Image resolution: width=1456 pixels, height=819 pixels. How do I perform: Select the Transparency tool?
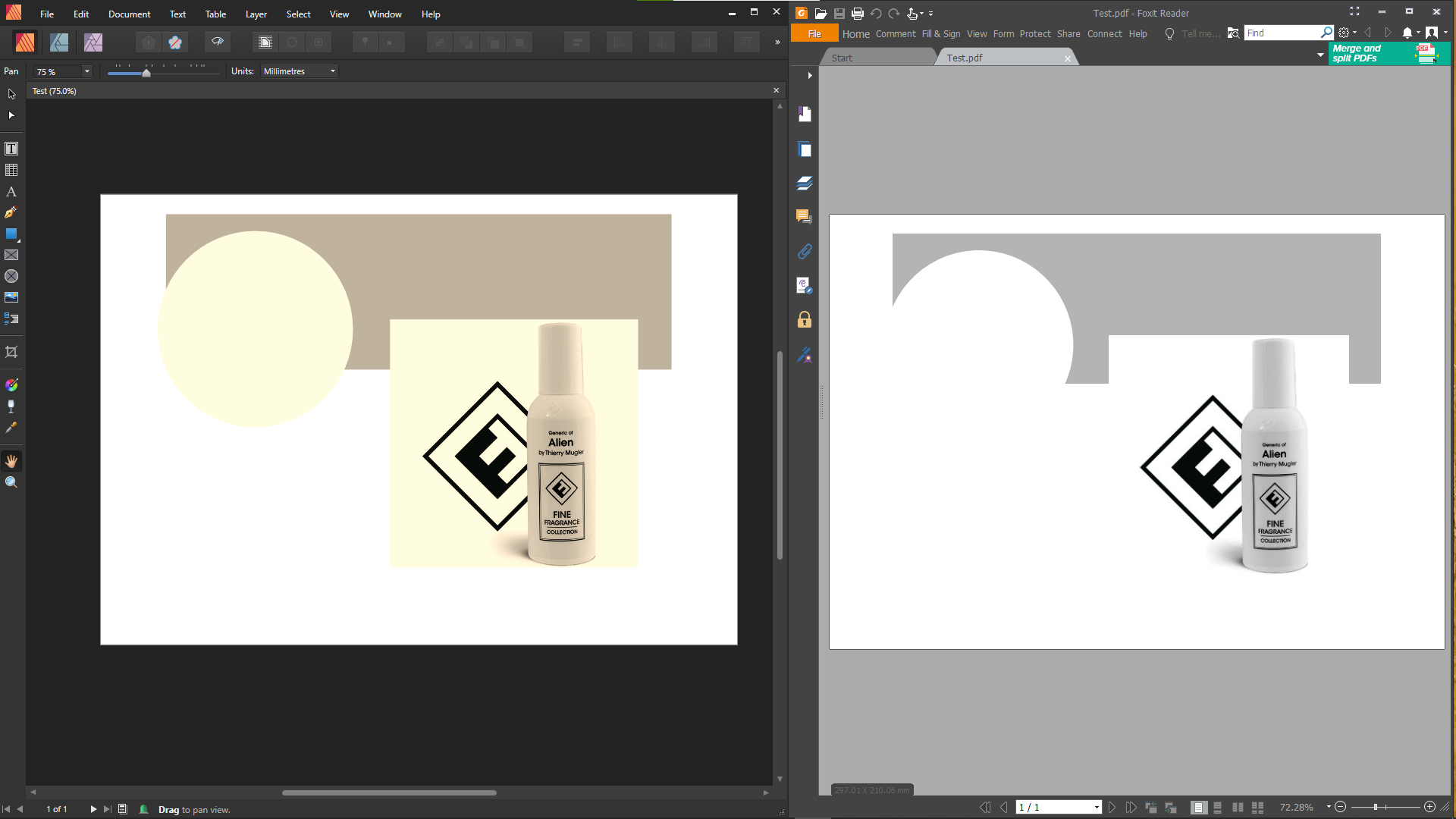point(11,406)
